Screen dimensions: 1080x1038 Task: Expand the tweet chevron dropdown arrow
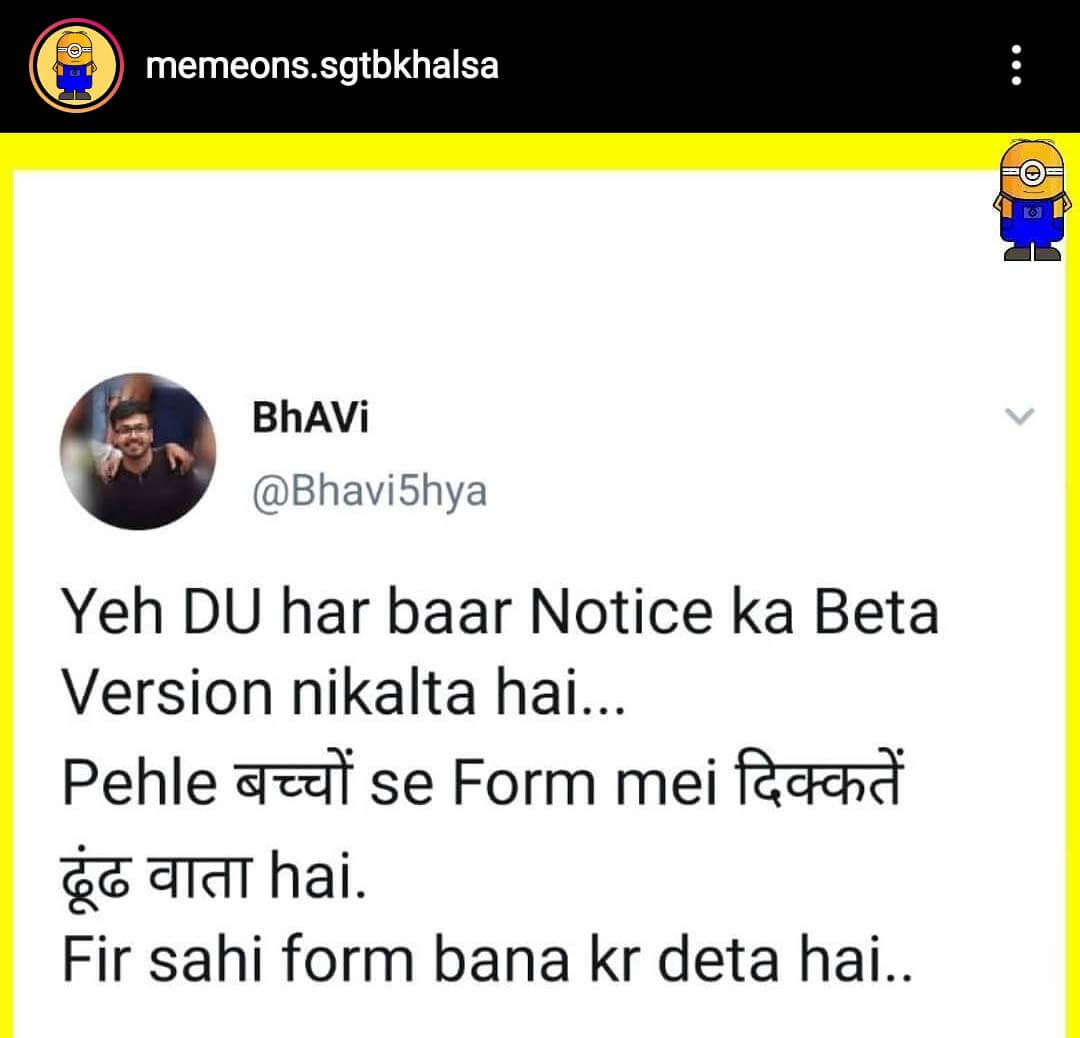[x=1019, y=416]
